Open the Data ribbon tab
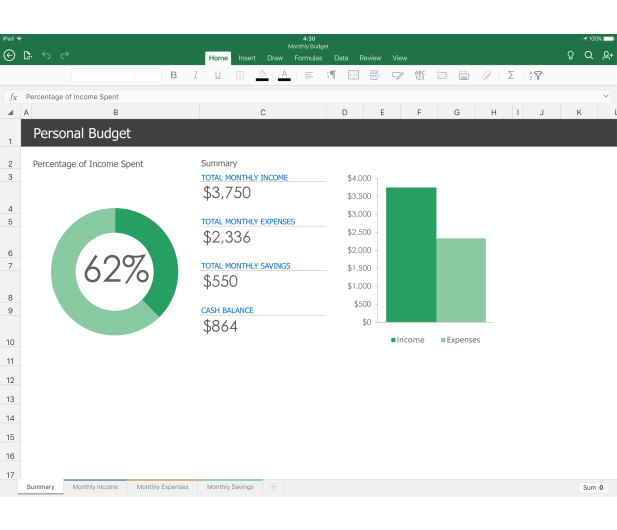This screenshot has height=530, width=617. [x=341, y=58]
